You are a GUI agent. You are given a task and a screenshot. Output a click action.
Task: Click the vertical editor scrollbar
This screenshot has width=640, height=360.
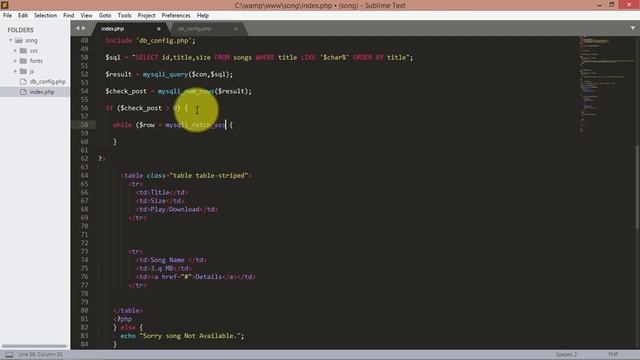click(638, 188)
